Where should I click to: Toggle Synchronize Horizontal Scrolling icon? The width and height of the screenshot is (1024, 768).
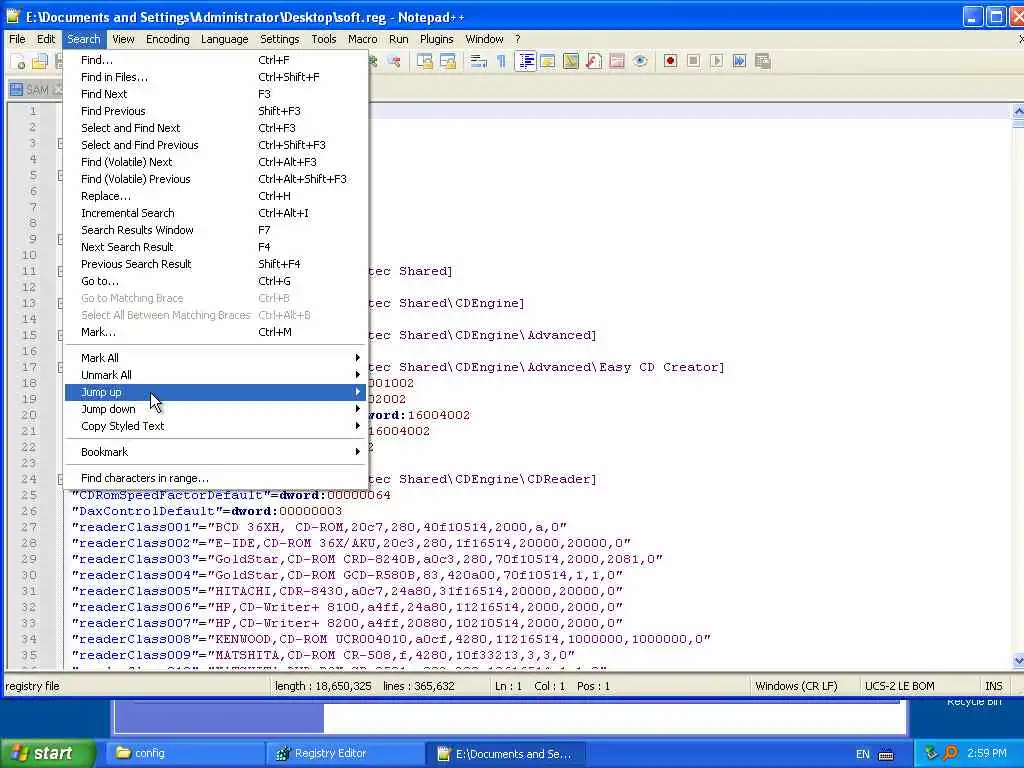(448, 61)
